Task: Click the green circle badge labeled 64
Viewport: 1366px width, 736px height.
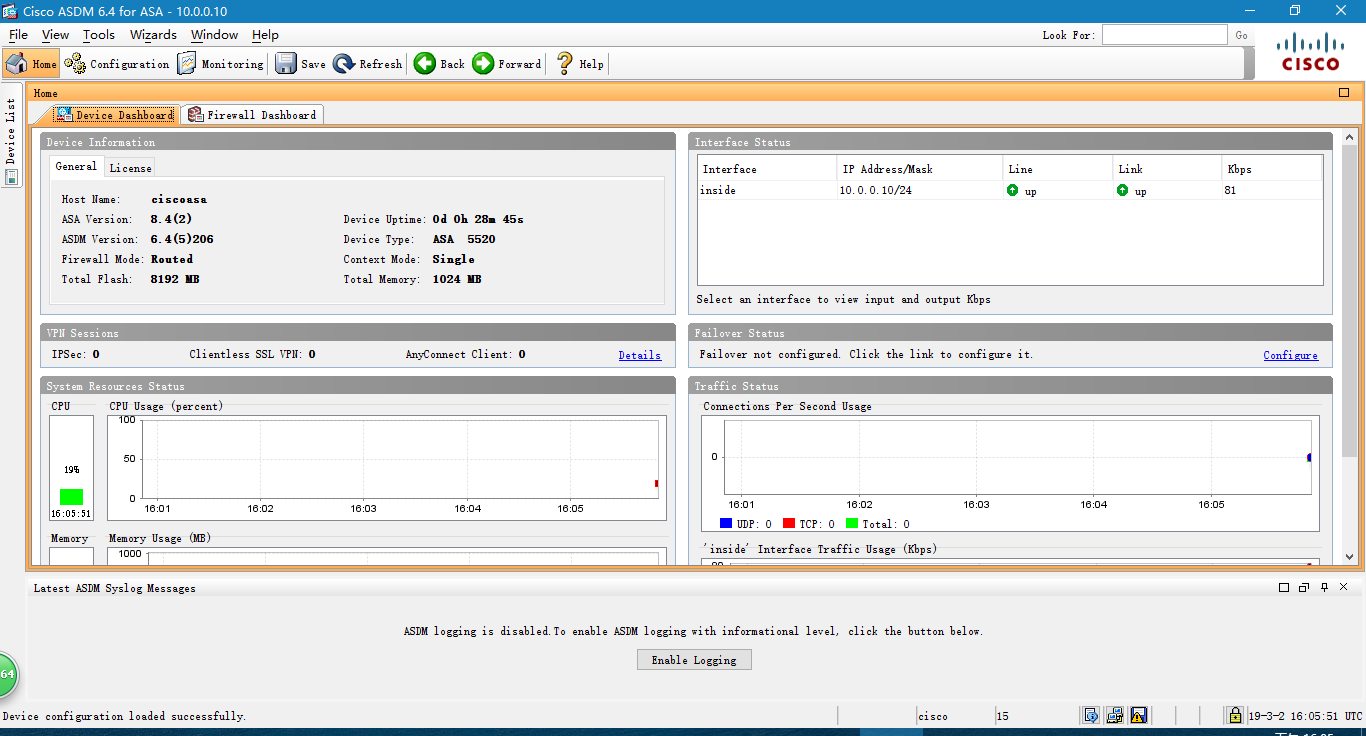Action: tap(7, 675)
